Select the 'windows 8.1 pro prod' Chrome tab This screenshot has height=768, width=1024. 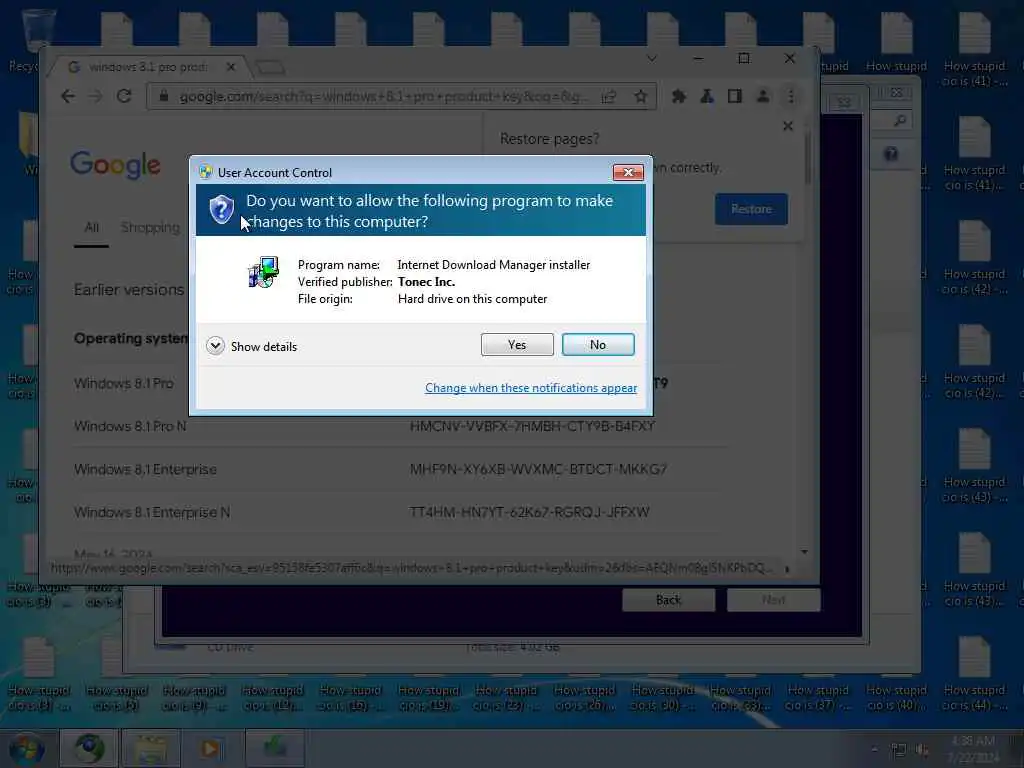(x=147, y=67)
